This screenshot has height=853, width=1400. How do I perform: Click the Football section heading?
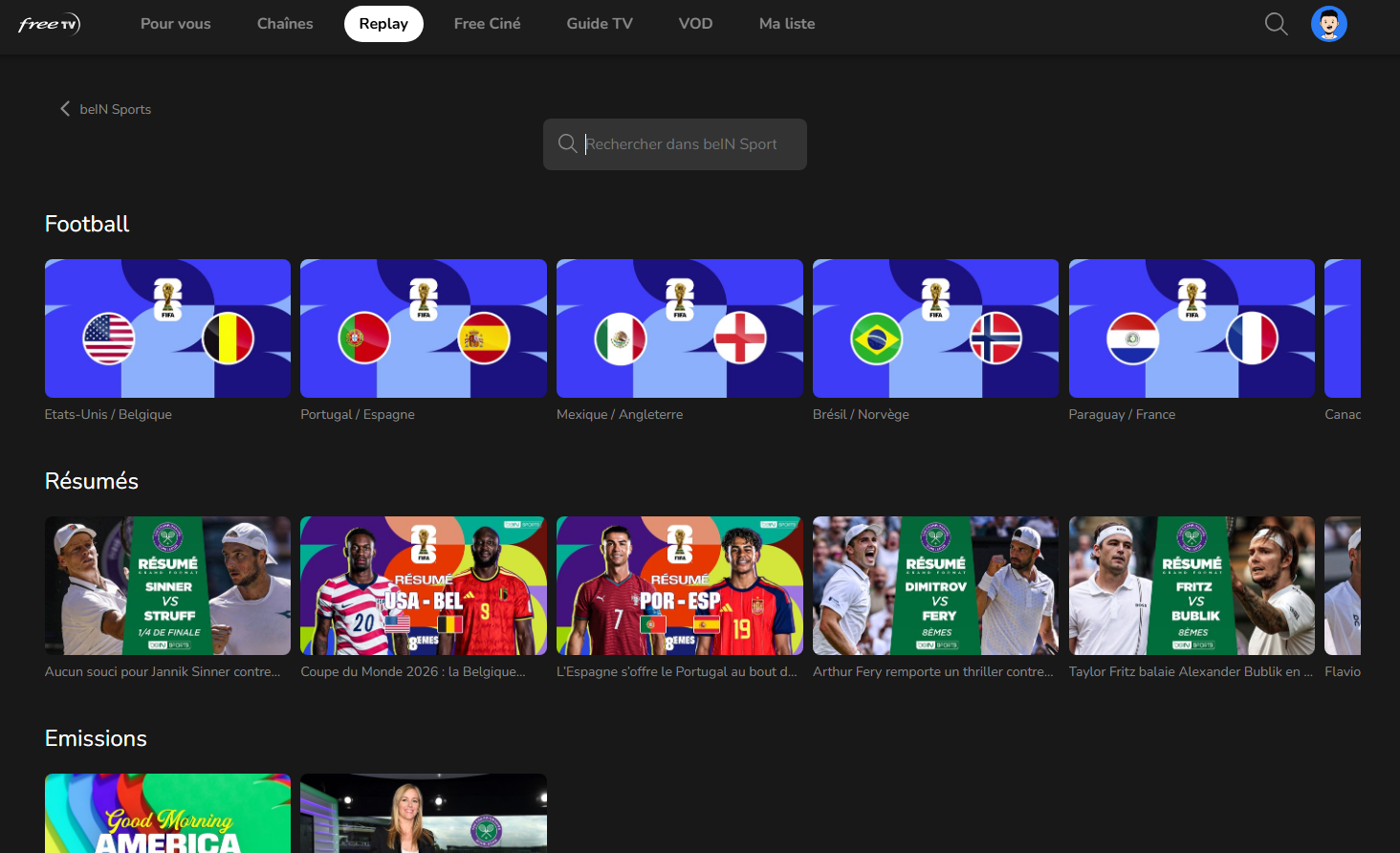point(87,224)
